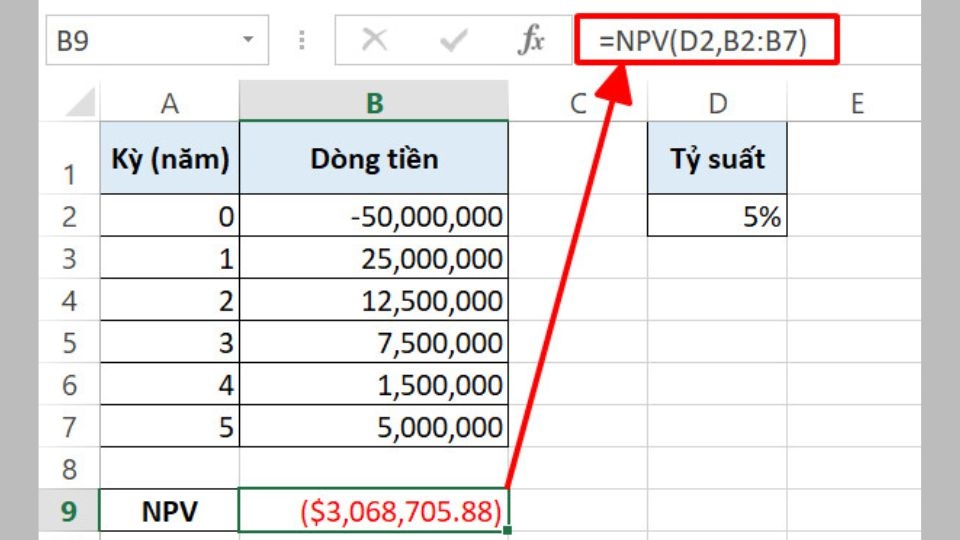Screen dimensions: 960x540
Task: Click the Insert Function fx icon
Action: [531, 40]
